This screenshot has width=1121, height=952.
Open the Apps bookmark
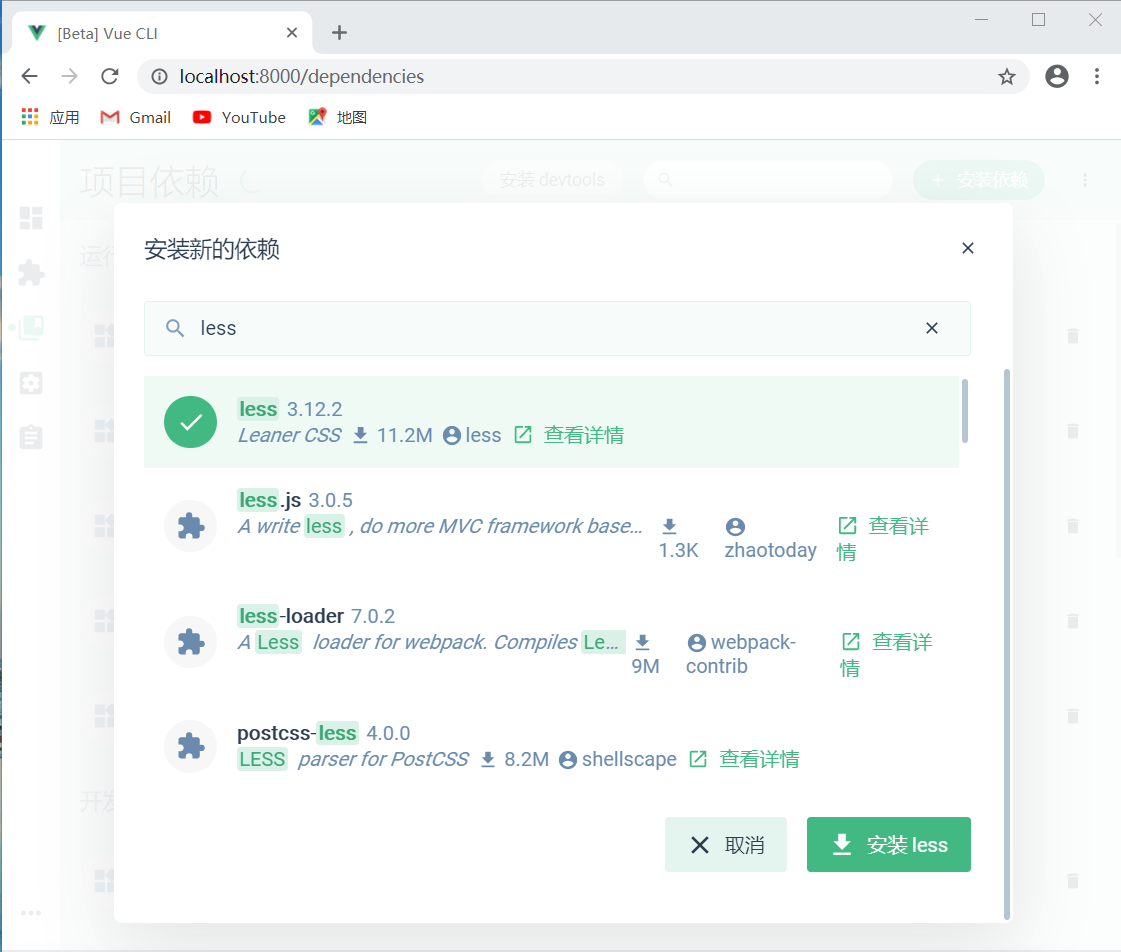point(50,117)
